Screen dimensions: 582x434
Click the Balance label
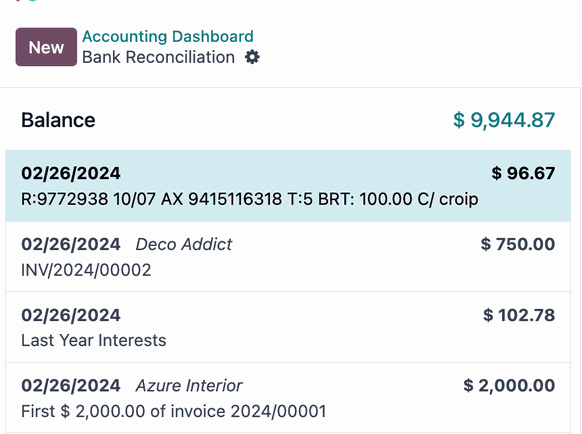[58, 120]
